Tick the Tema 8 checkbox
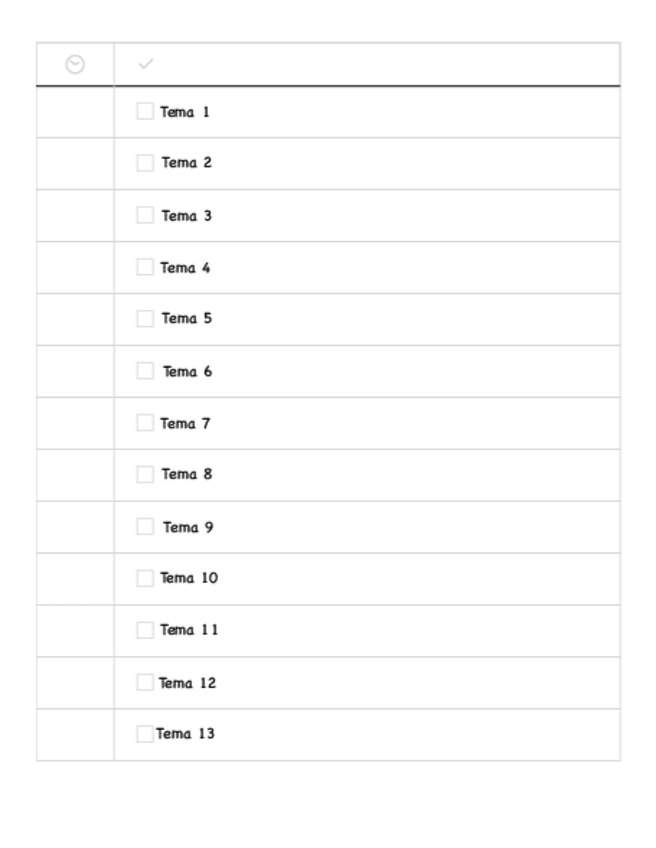 click(x=145, y=474)
